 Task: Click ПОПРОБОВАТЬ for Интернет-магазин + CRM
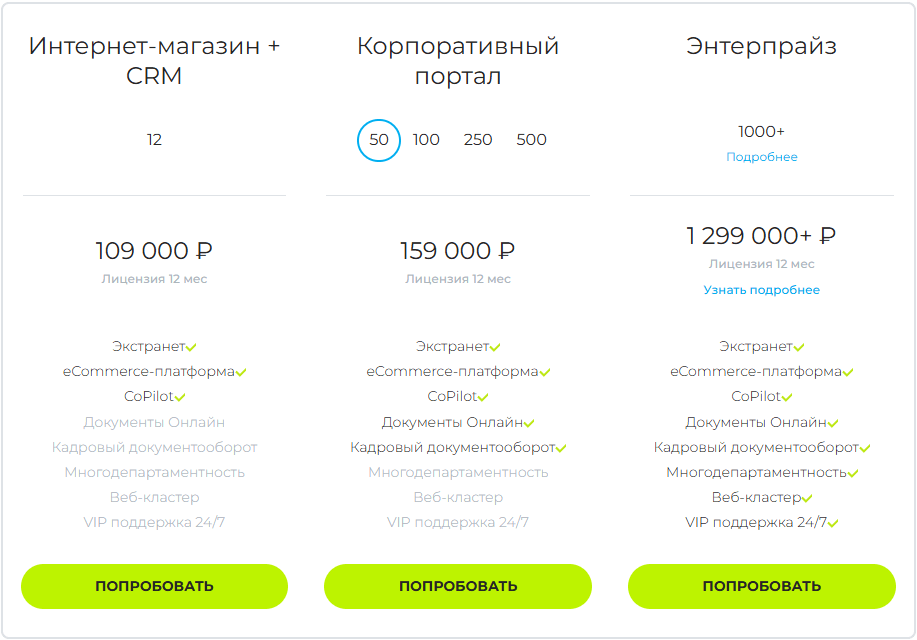click(154, 586)
